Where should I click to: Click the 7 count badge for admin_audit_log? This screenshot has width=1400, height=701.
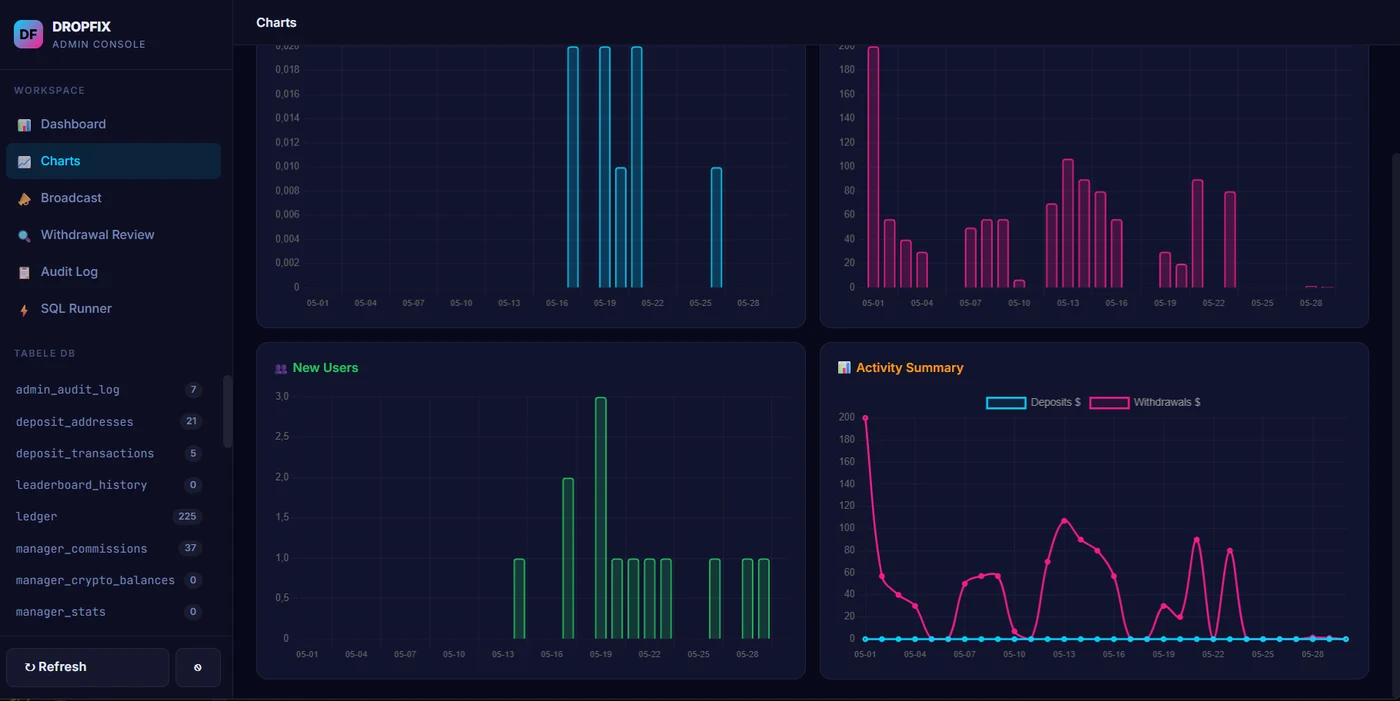[194, 390]
